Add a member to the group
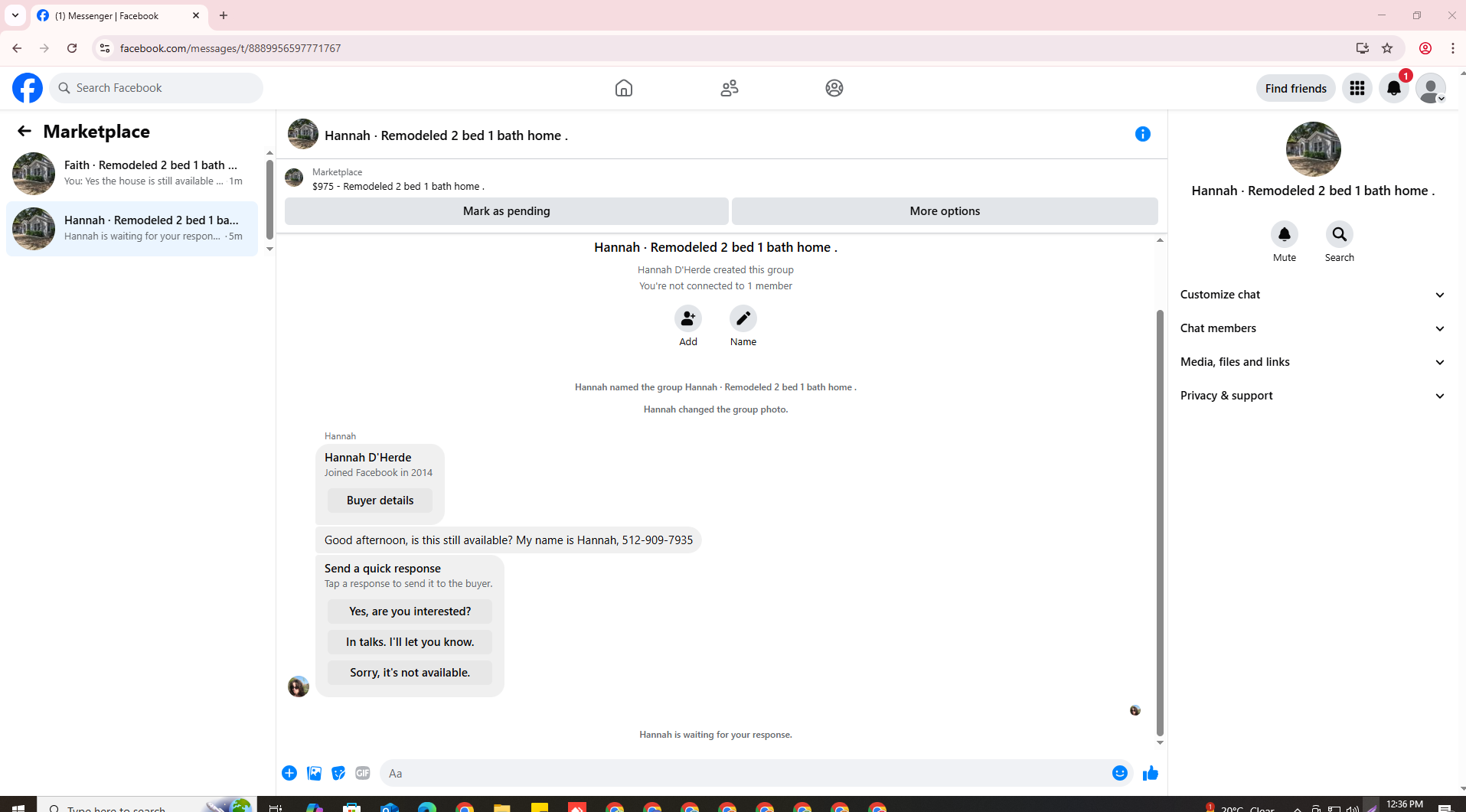The height and width of the screenshot is (812, 1466). pyautogui.click(x=688, y=318)
